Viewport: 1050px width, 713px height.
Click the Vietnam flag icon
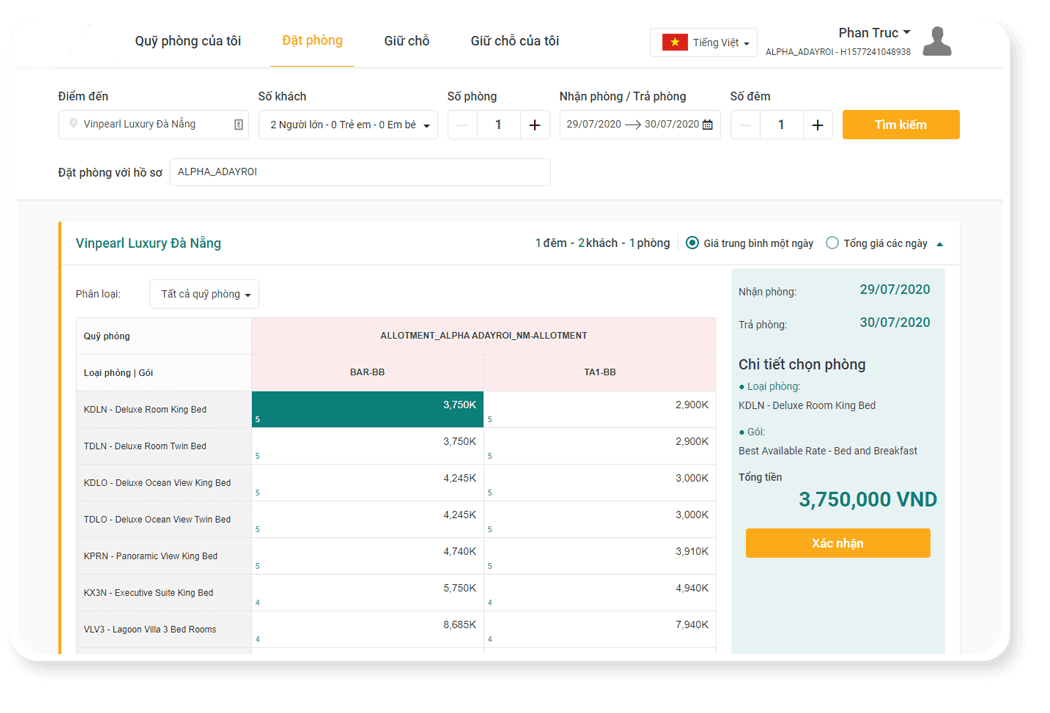pyautogui.click(x=673, y=42)
